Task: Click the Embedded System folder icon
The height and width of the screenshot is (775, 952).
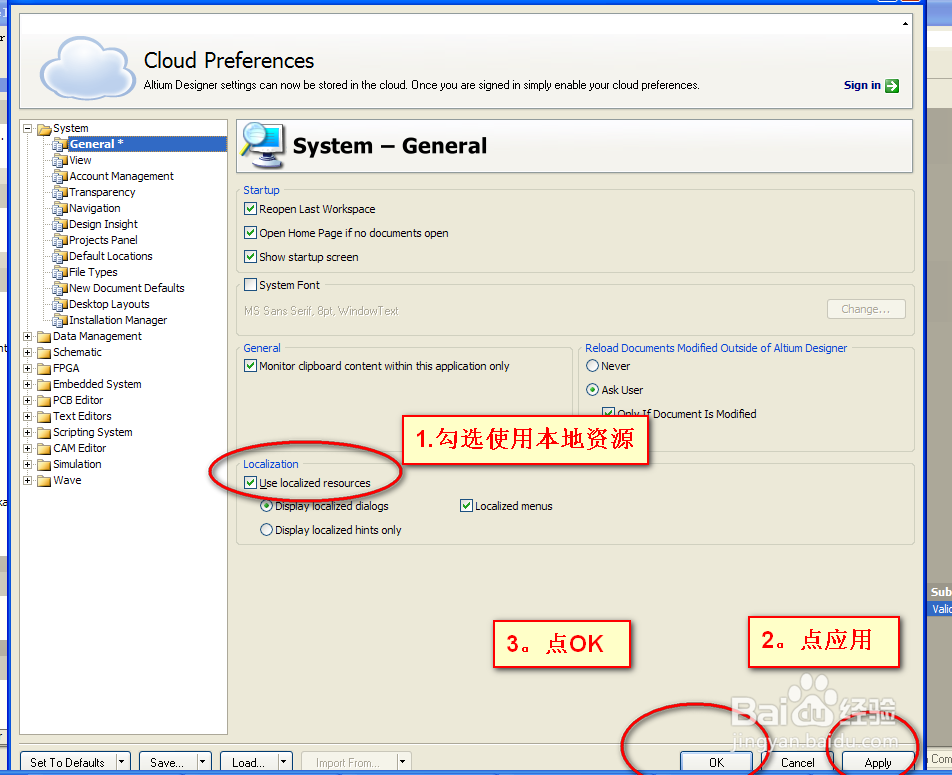Action: click(44, 384)
